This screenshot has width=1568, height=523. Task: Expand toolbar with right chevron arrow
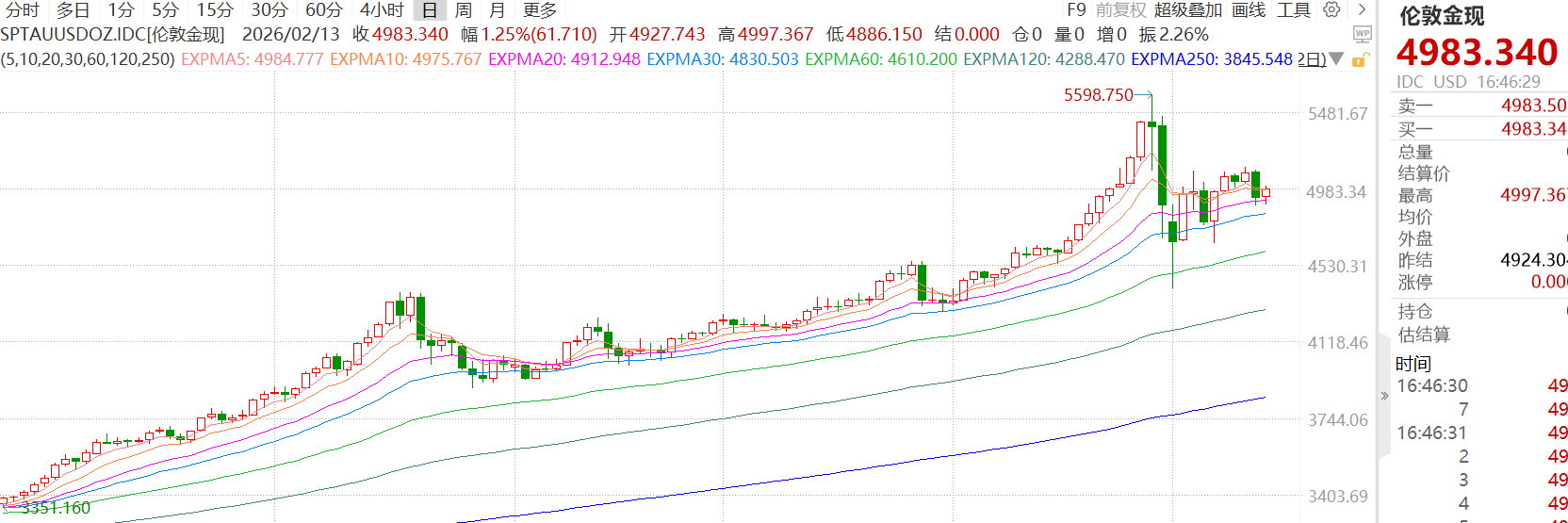(1362, 9)
